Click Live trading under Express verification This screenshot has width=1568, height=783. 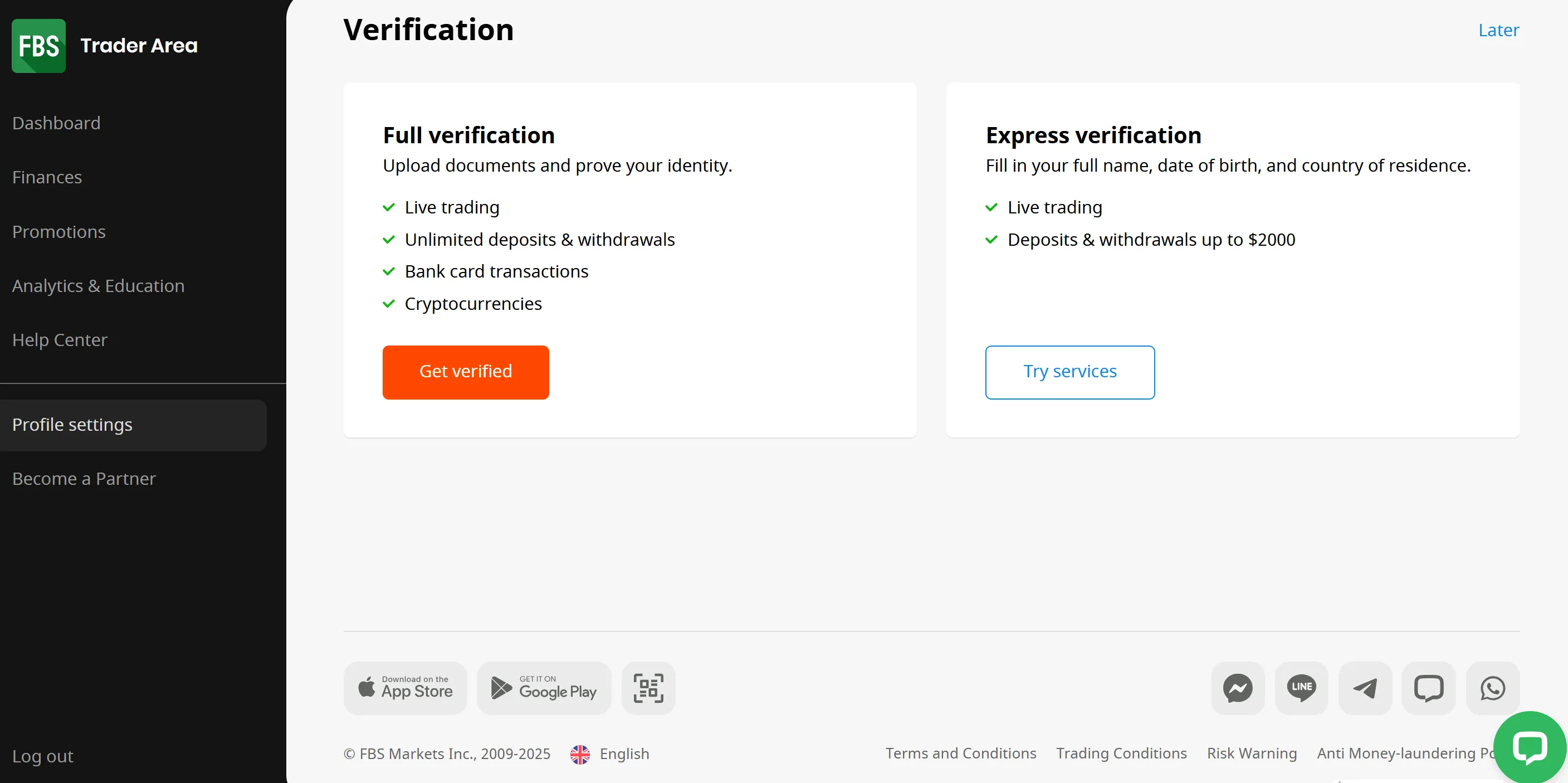[1054, 208]
